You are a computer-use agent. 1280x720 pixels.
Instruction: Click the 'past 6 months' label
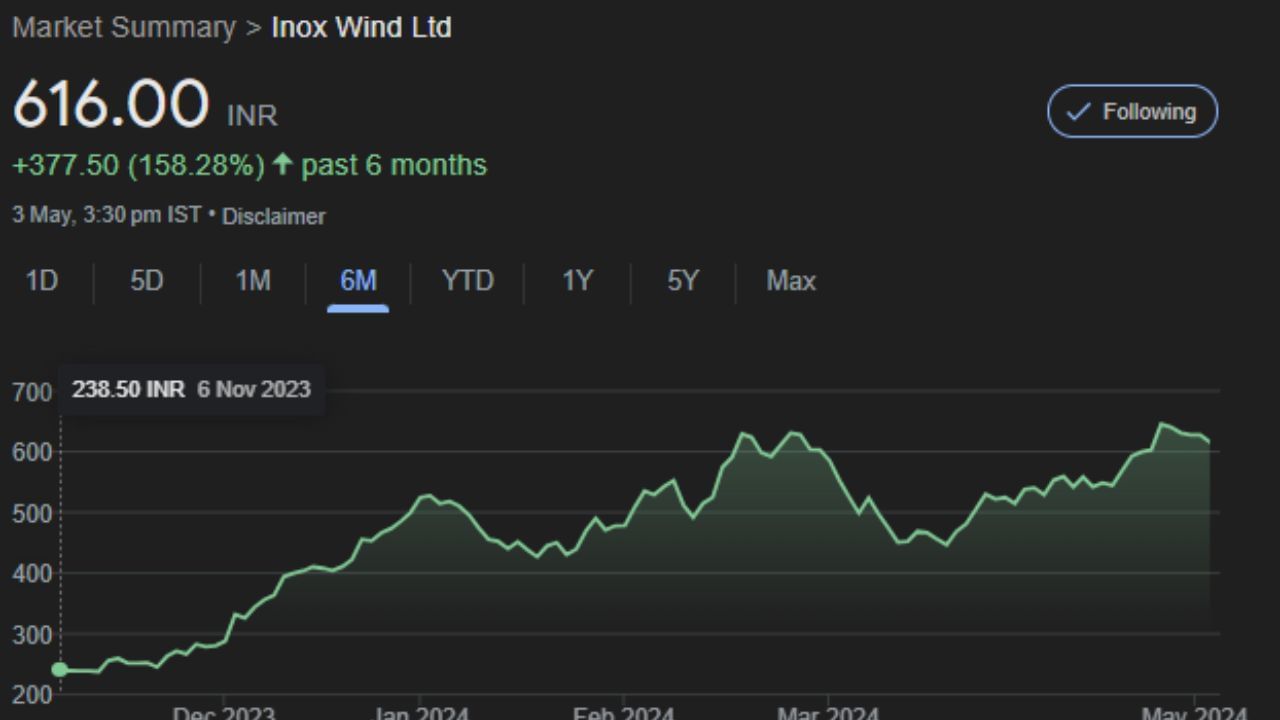click(394, 165)
